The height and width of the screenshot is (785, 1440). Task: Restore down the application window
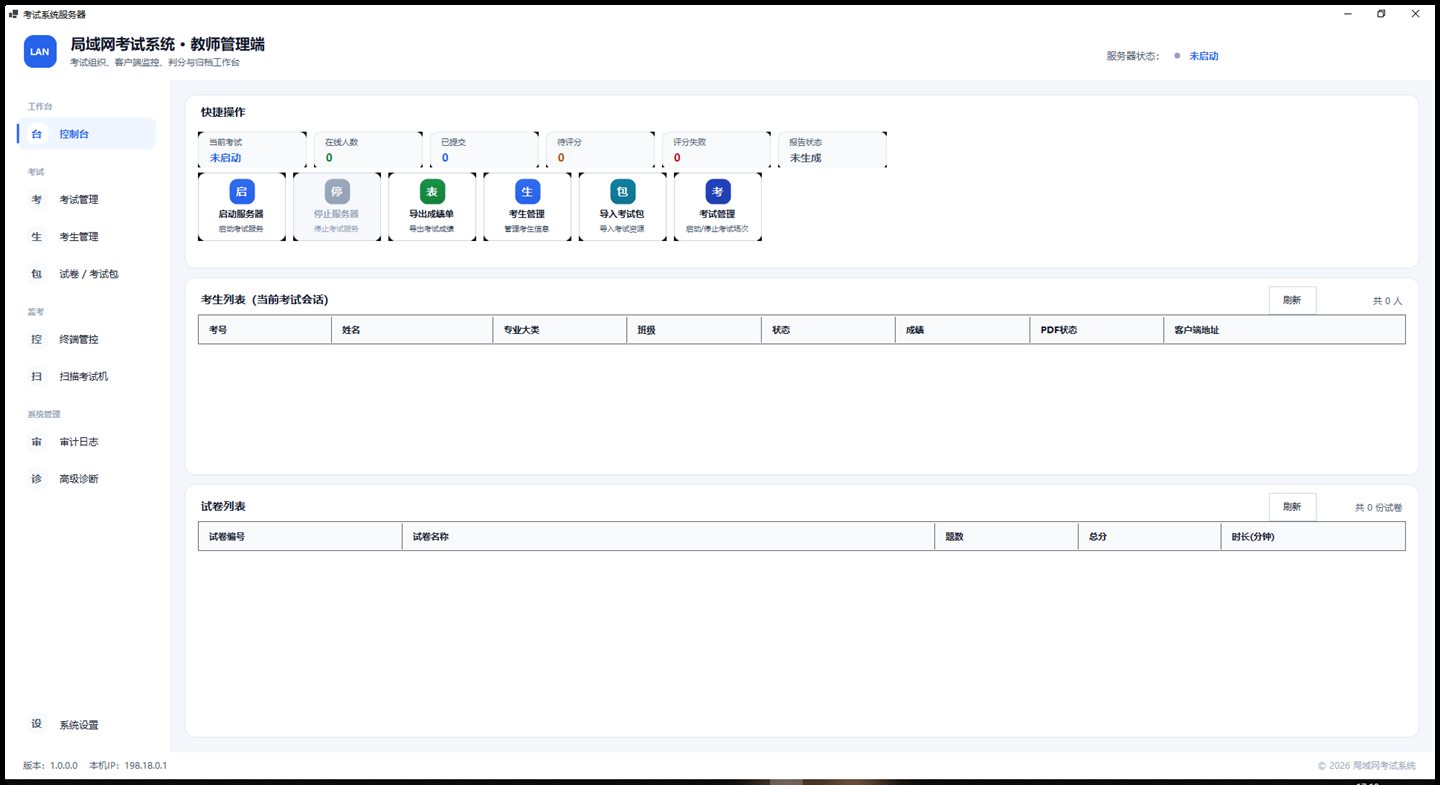1381,14
